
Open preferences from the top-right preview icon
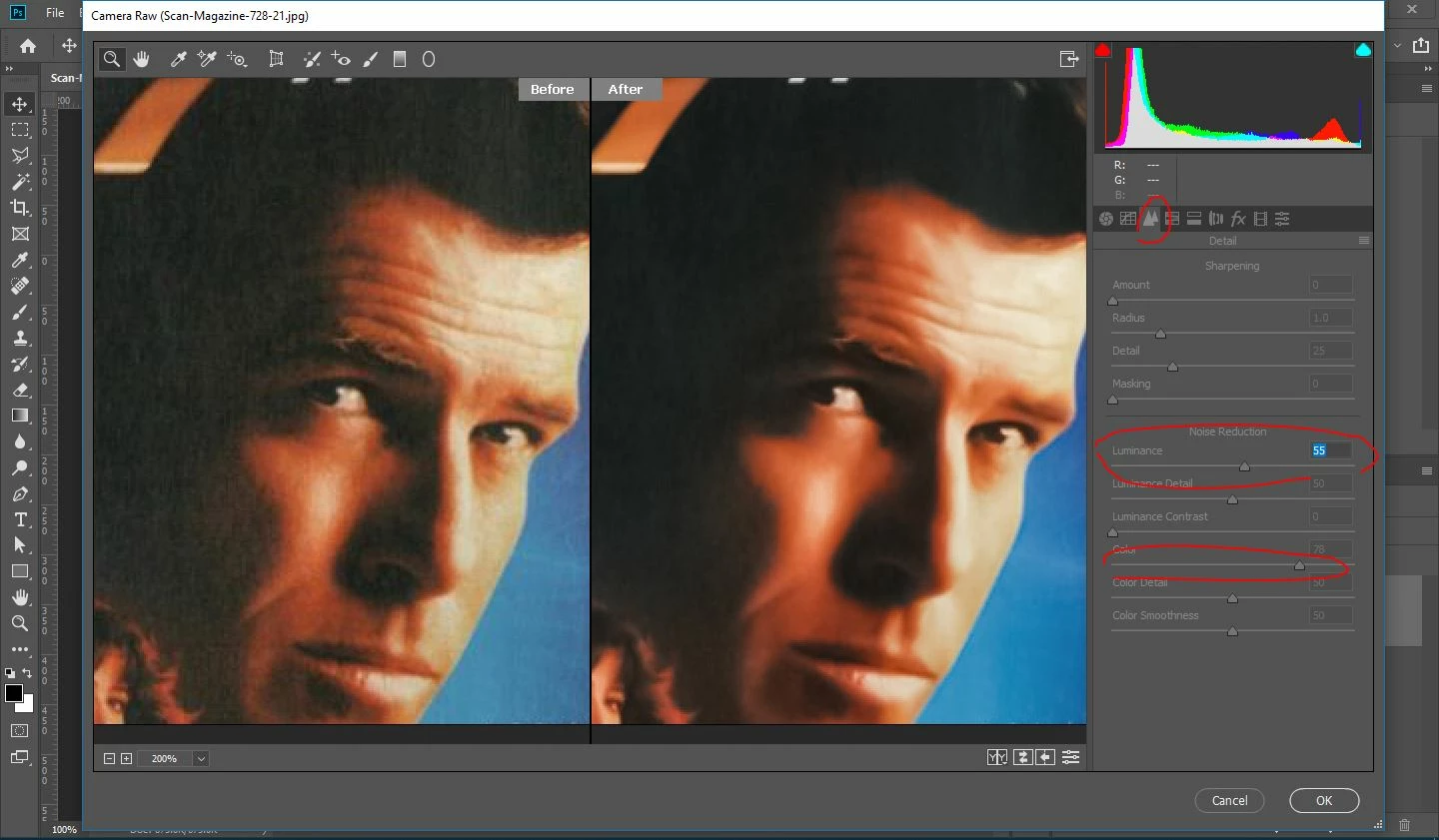[x=1069, y=59]
